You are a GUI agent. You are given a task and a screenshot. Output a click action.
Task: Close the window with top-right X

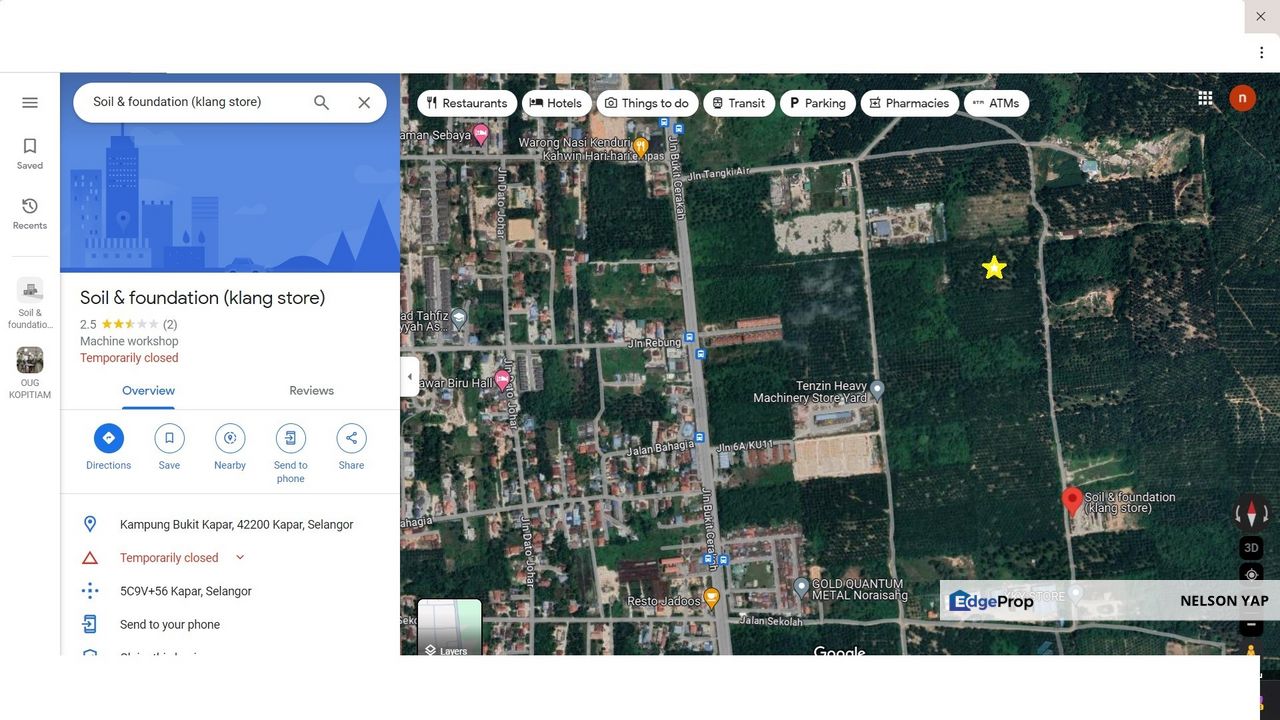[1261, 17]
